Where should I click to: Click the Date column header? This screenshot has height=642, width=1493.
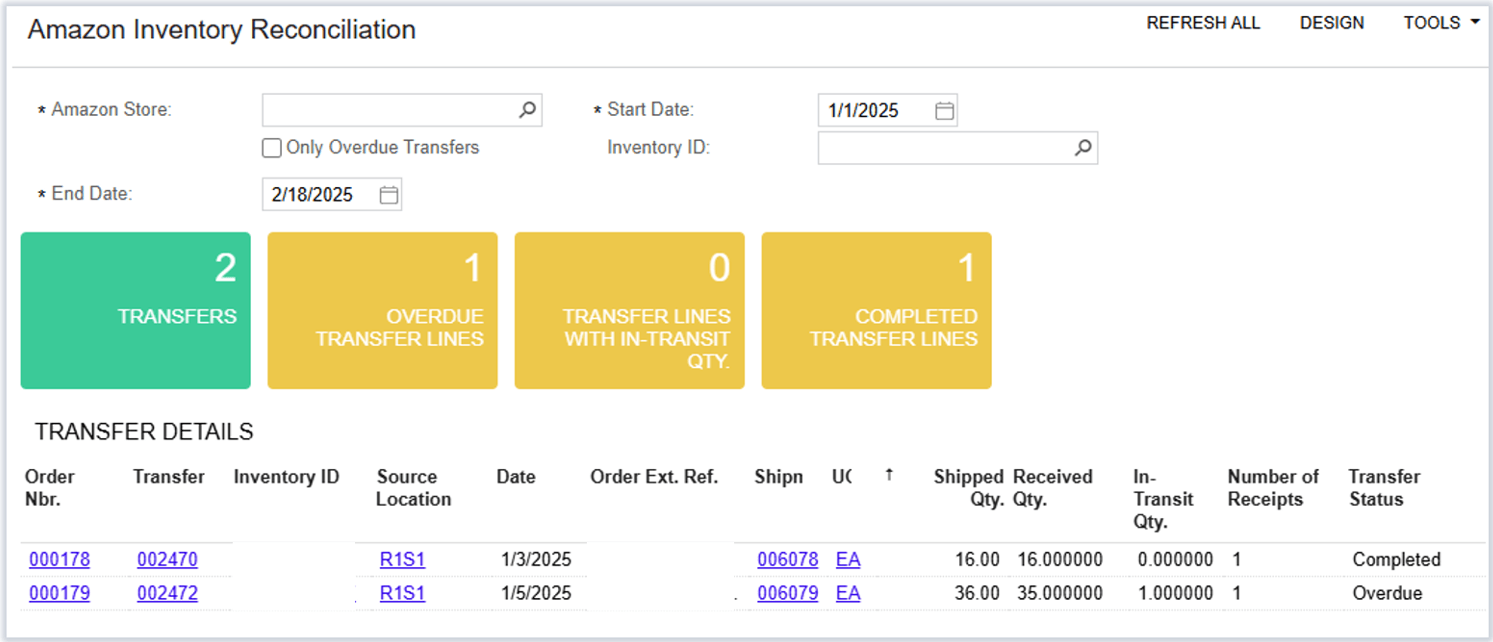click(516, 477)
